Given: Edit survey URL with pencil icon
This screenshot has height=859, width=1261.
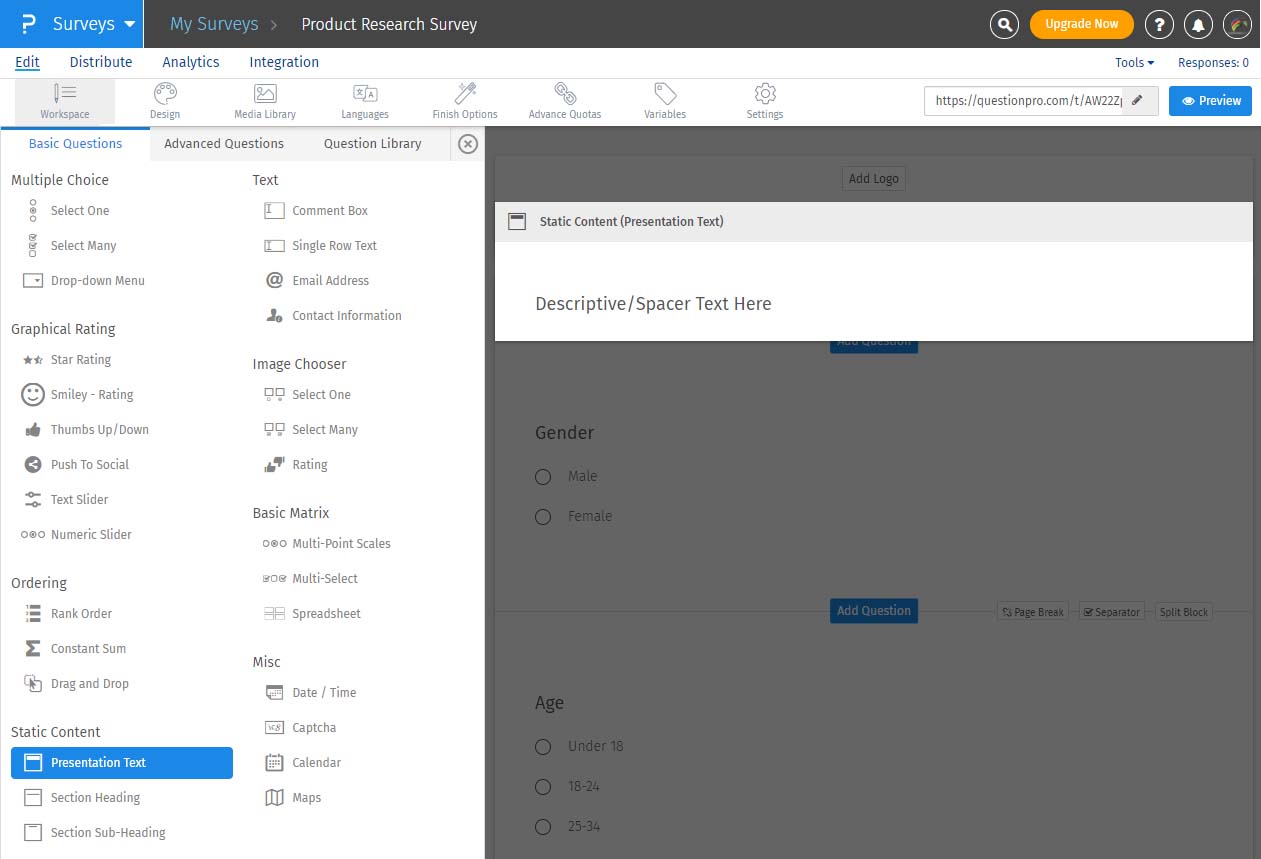Looking at the screenshot, I should [1137, 101].
